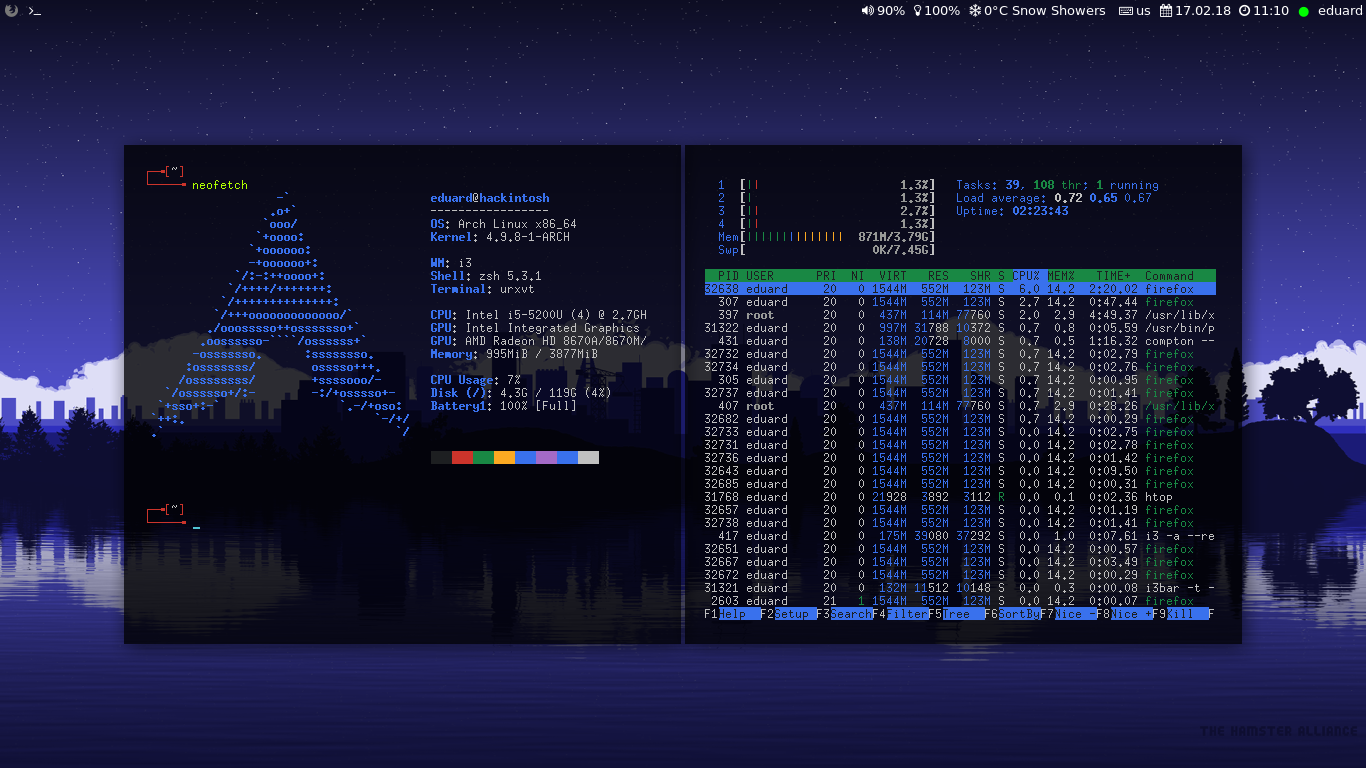Click the 'eduard' username in the top bar
The width and height of the screenshot is (1366, 768).
coord(1339,10)
